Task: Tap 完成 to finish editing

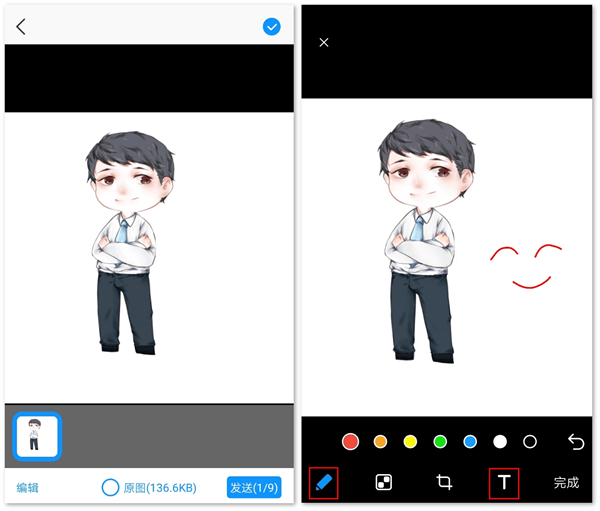Action: (x=566, y=483)
